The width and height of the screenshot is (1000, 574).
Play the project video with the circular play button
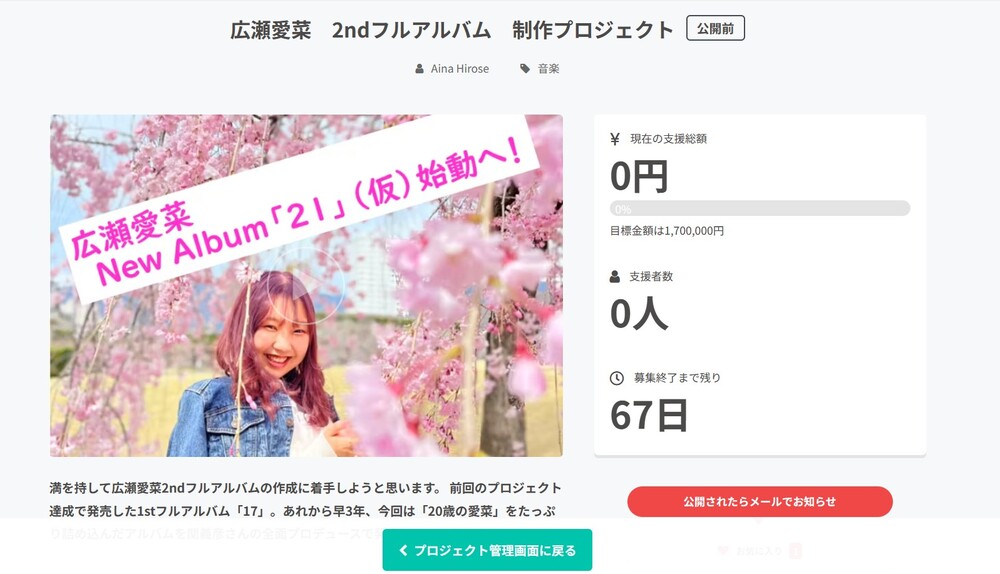click(305, 285)
